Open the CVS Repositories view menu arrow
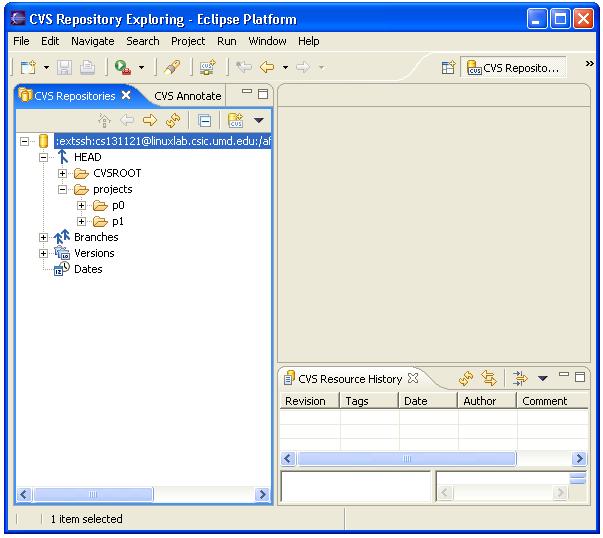The height and width of the screenshot is (538, 603). tap(259, 121)
